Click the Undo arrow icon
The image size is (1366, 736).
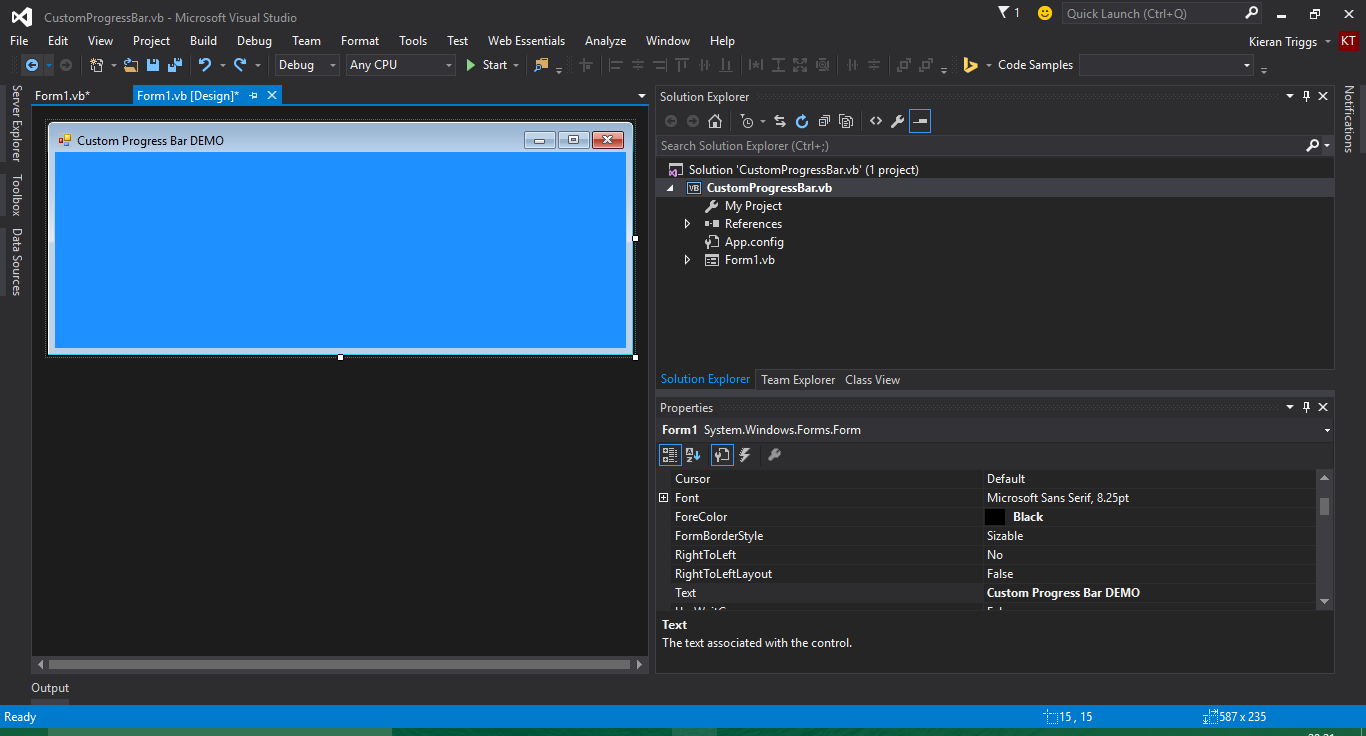click(205, 65)
